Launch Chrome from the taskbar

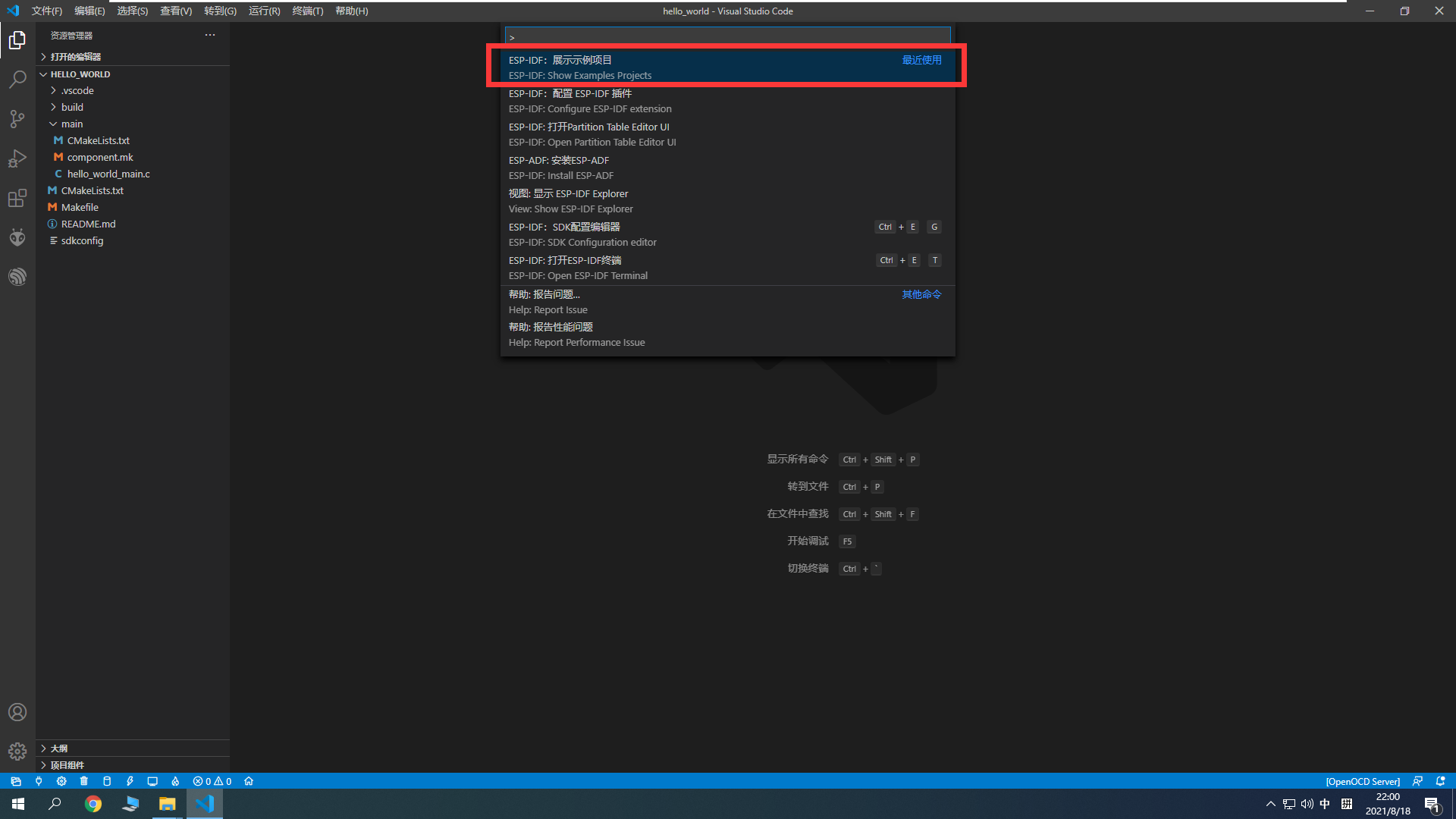[x=93, y=803]
